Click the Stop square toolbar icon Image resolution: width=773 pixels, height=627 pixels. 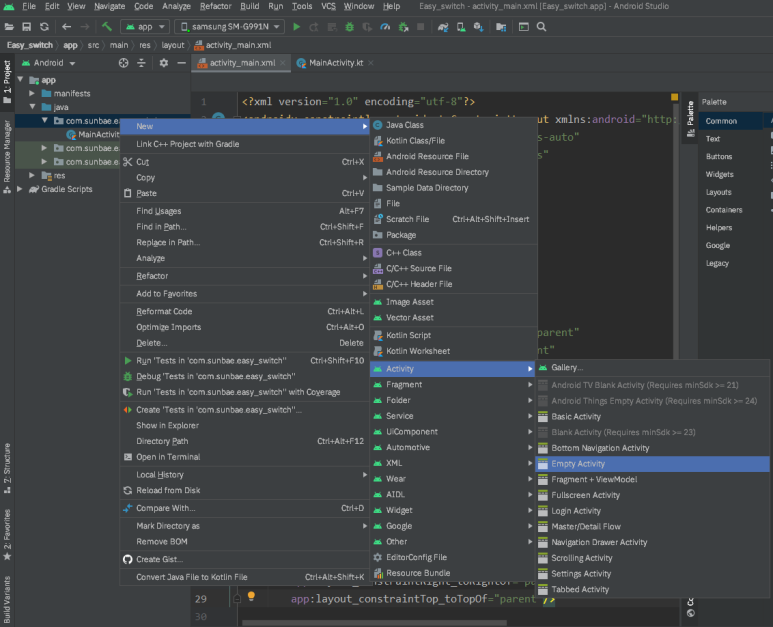point(421,27)
